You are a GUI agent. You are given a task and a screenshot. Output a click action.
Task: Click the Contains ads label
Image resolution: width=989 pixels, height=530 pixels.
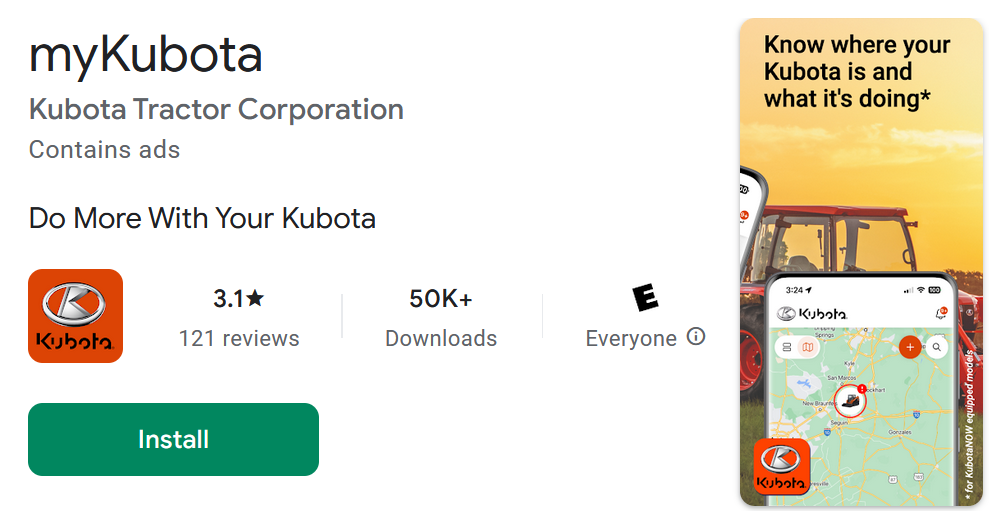pos(105,150)
